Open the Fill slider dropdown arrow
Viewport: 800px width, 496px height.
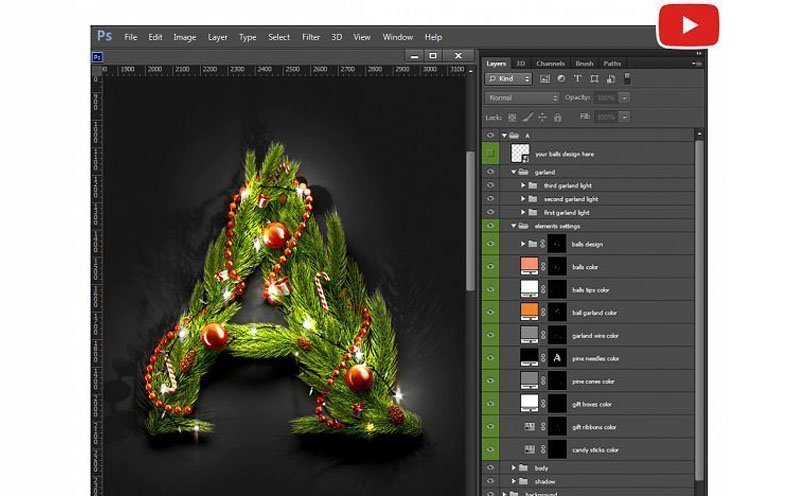tap(624, 117)
